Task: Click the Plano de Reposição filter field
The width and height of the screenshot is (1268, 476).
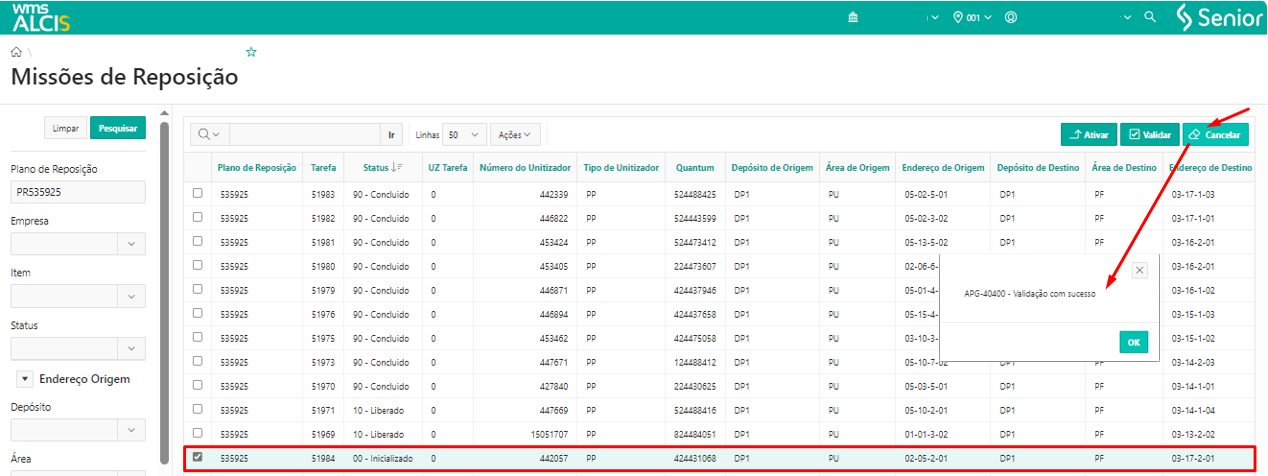Action: [x=78, y=191]
